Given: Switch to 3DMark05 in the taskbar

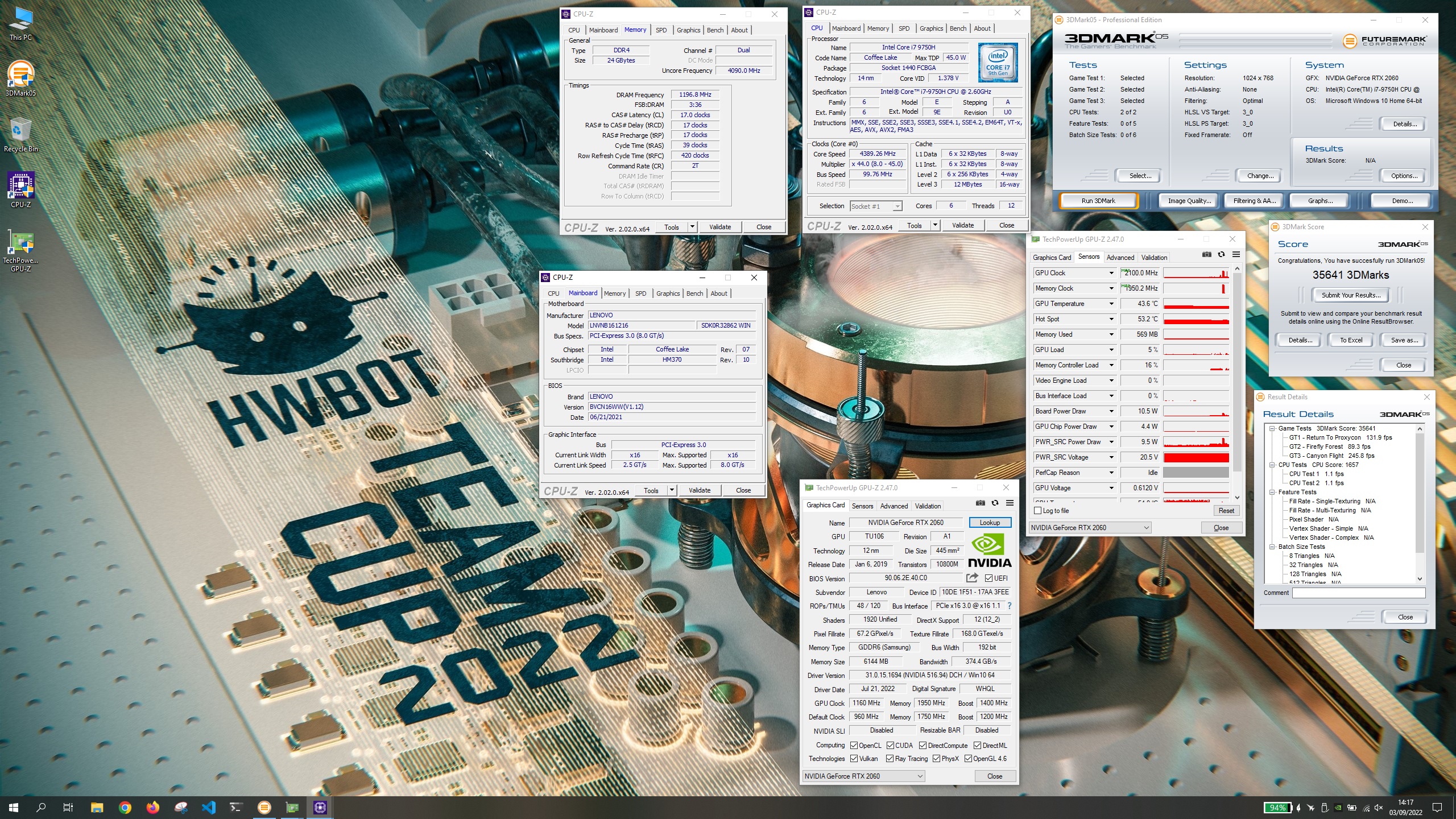Looking at the screenshot, I should 264,807.
